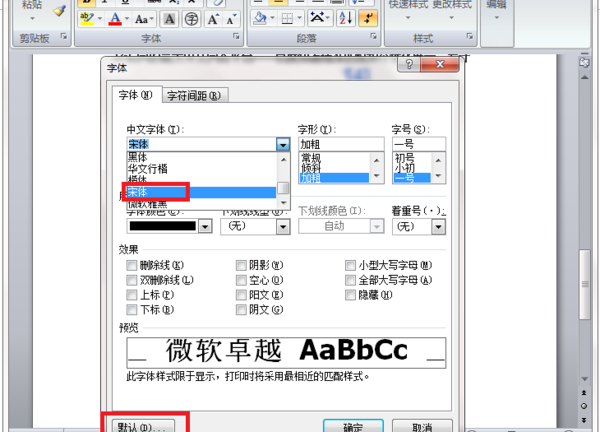Select 华文行楷 in the font list
The height and width of the screenshot is (432, 600).
pos(147,169)
